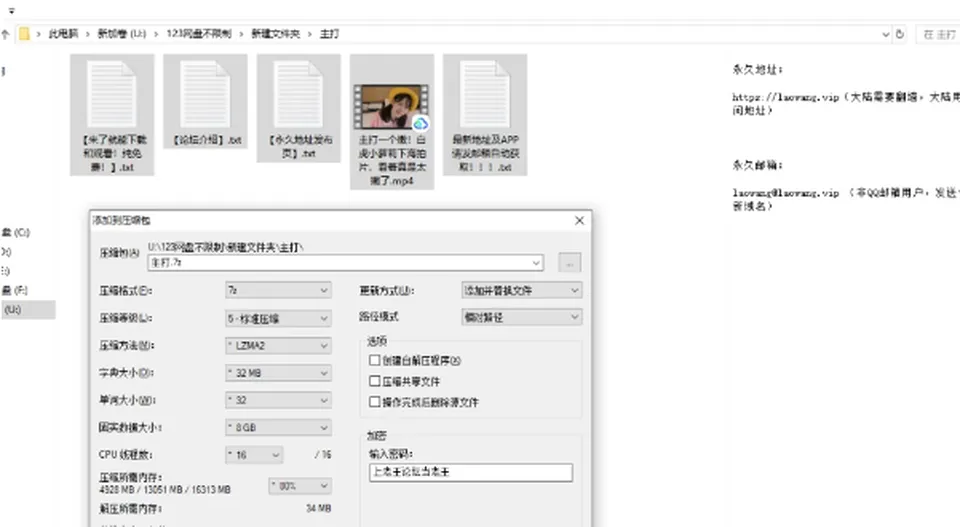Click the refresh icon next to the address bar
Image resolution: width=960 pixels, height=527 pixels.
[x=899, y=34]
